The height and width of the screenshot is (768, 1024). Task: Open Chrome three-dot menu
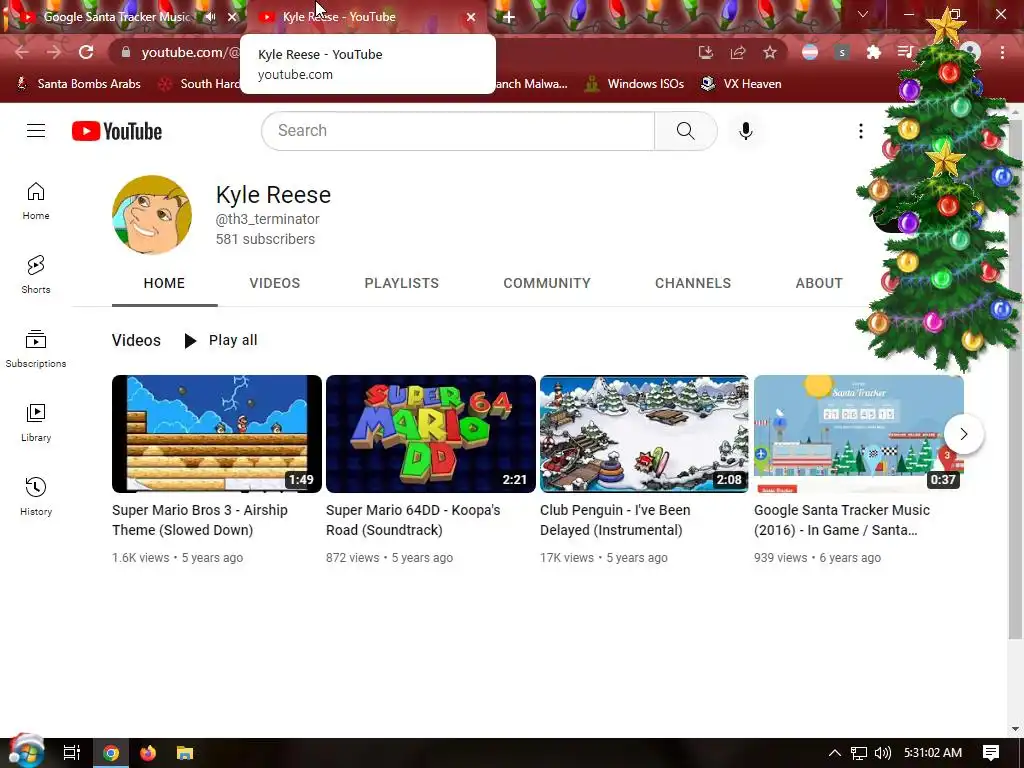pyautogui.click(x=1002, y=52)
